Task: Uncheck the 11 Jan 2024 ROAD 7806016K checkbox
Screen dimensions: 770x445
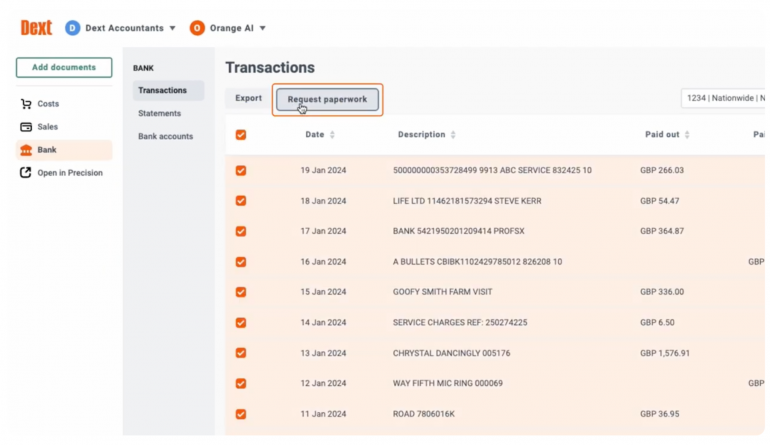Action: (241, 414)
